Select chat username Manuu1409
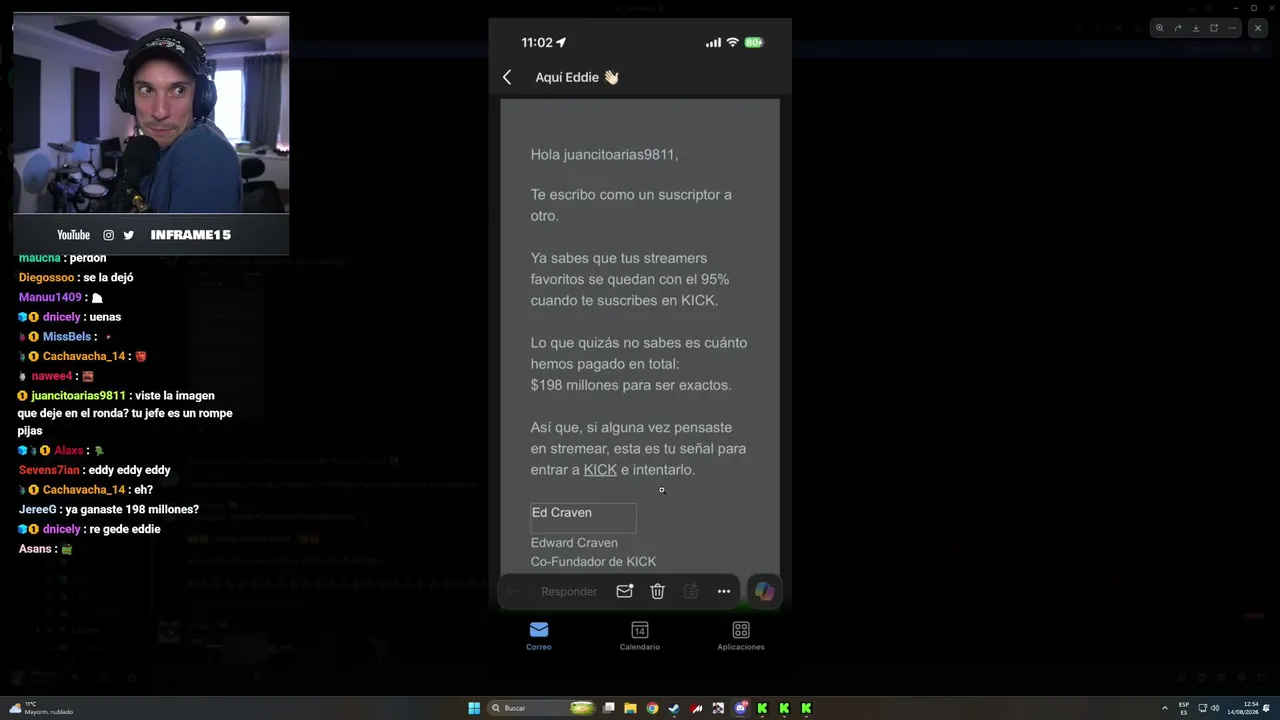1280x720 pixels. coord(50,297)
